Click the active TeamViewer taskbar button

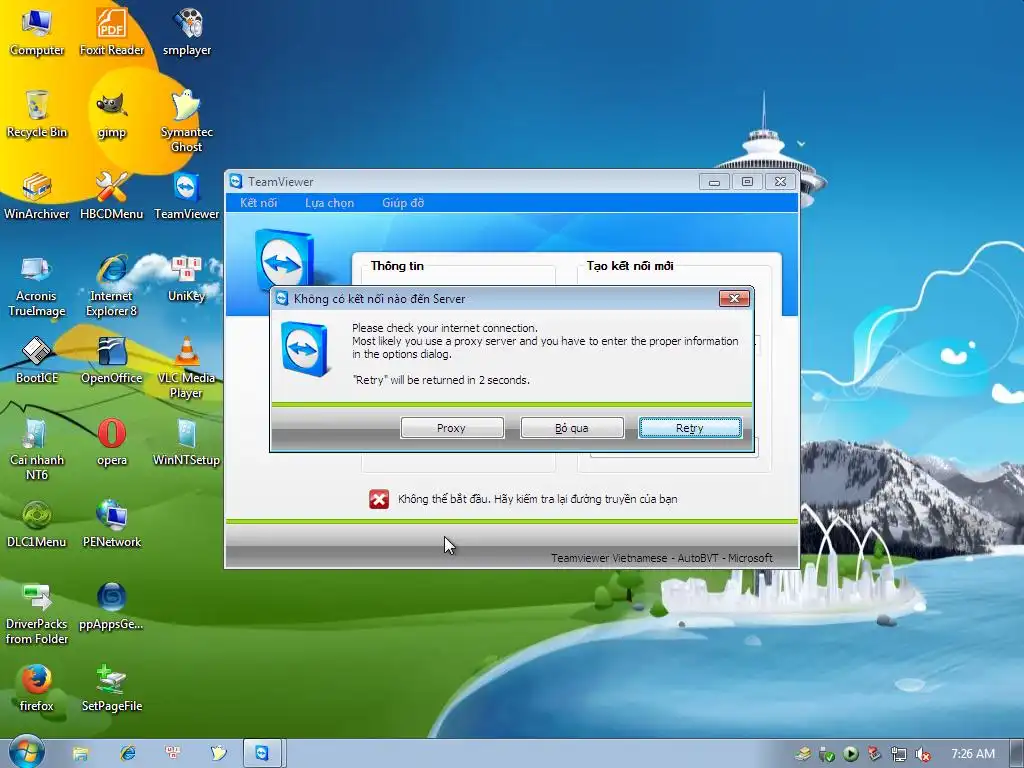click(263, 754)
